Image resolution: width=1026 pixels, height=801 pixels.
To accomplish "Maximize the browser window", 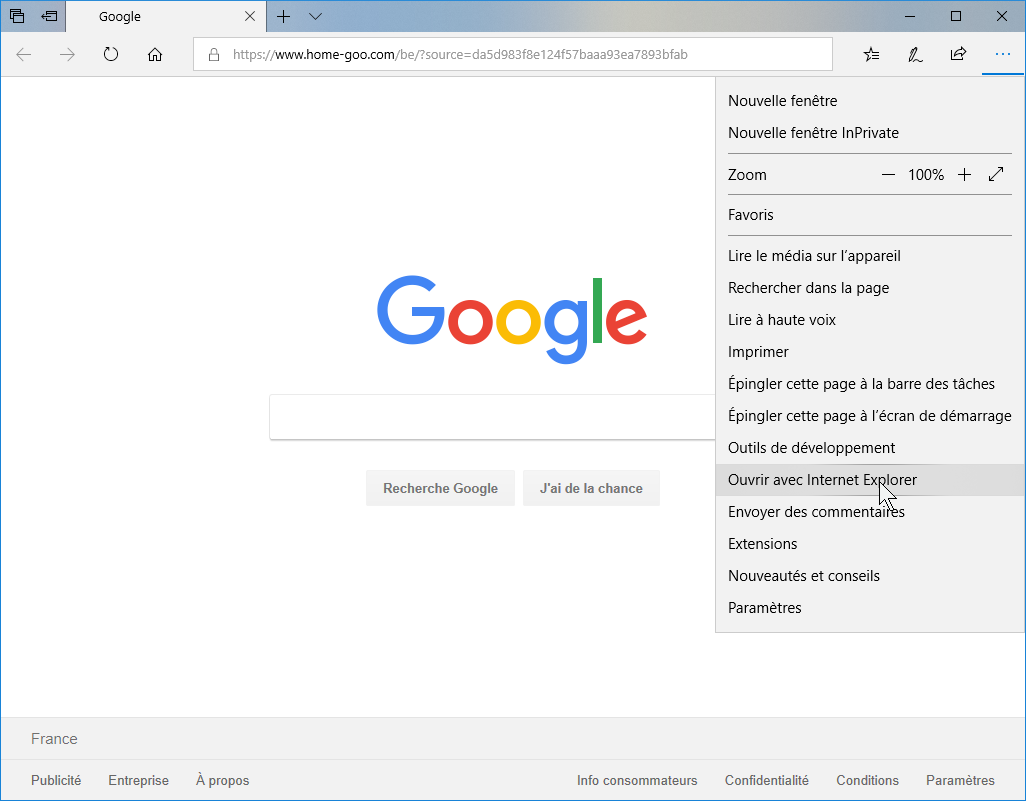I will [956, 16].
